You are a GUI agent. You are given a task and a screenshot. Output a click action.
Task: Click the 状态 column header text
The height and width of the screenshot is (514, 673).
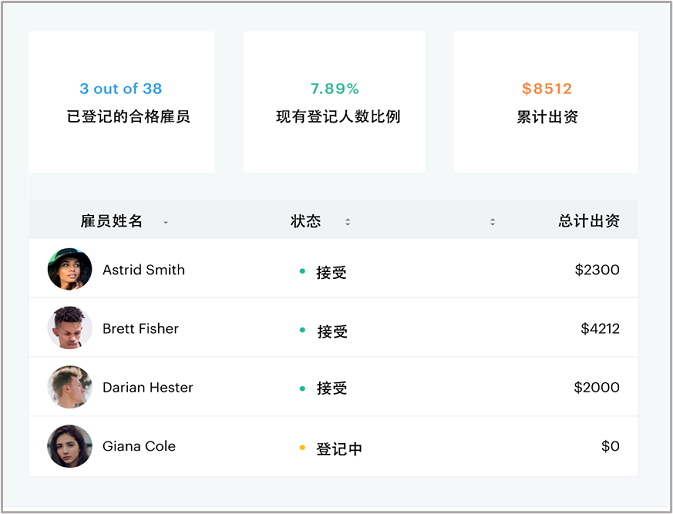click(306, 221)
